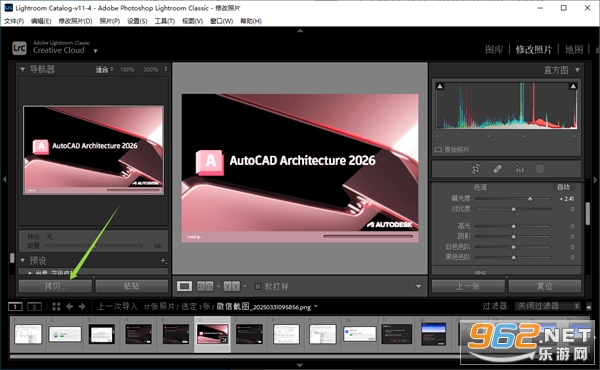Viewport: 600px width, 370px height.
Task: Open the 文件(F) menu
Action: [x=14, y=21]
